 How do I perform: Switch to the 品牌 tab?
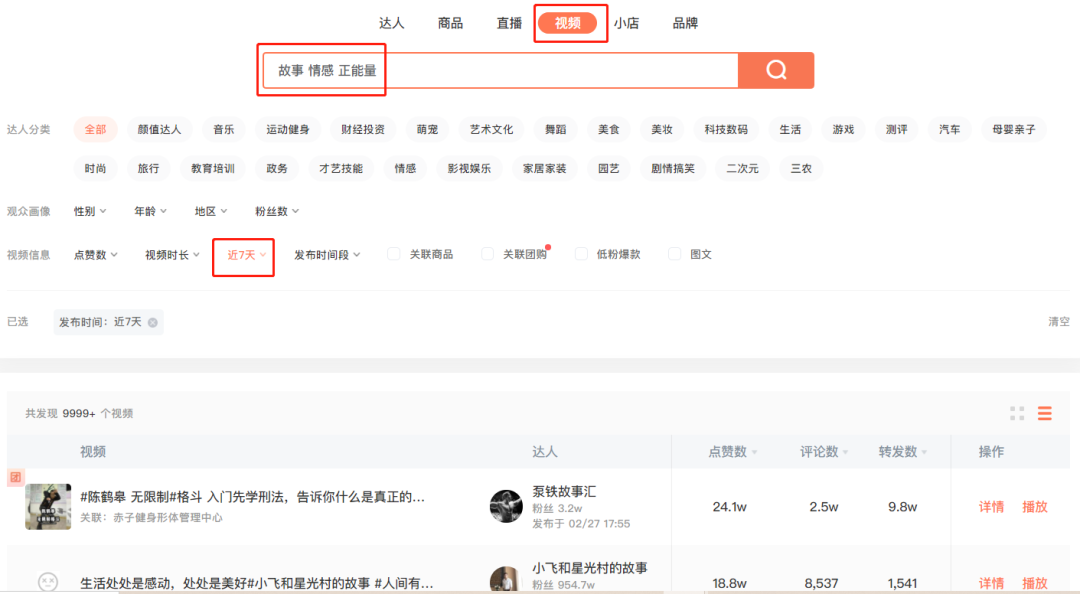point(685,23)
